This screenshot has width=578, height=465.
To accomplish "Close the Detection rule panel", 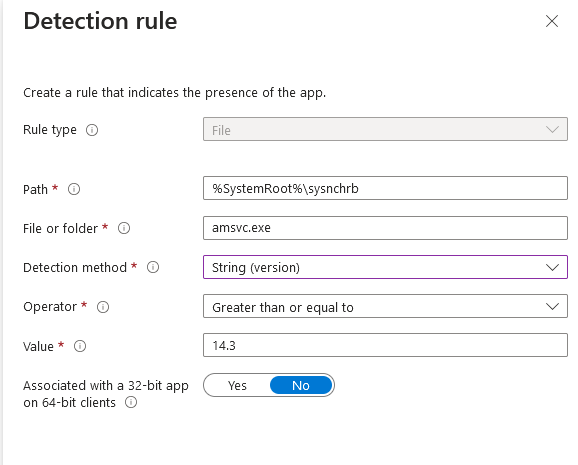I will [x=552, y=21].
